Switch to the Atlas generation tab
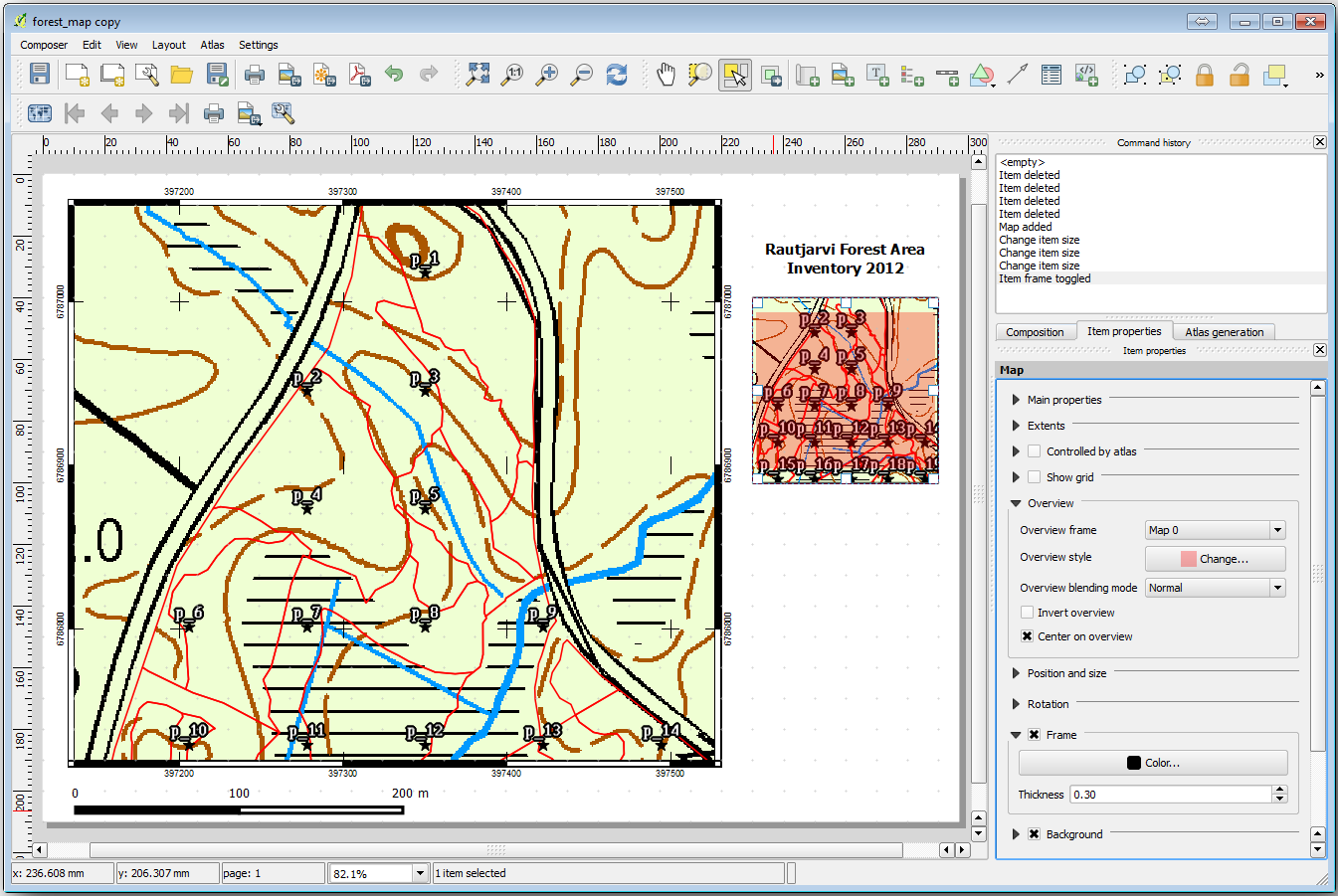This screenshot has height=896, width=1338. tap(1224, 332)
